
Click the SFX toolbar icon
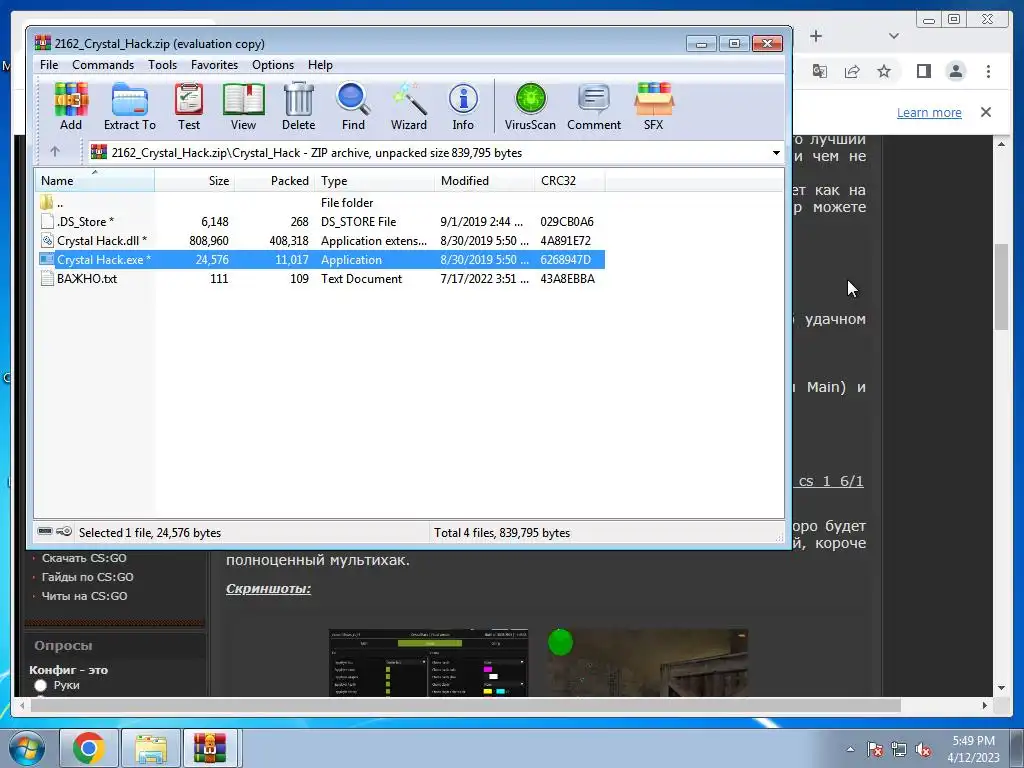(654, 106)
